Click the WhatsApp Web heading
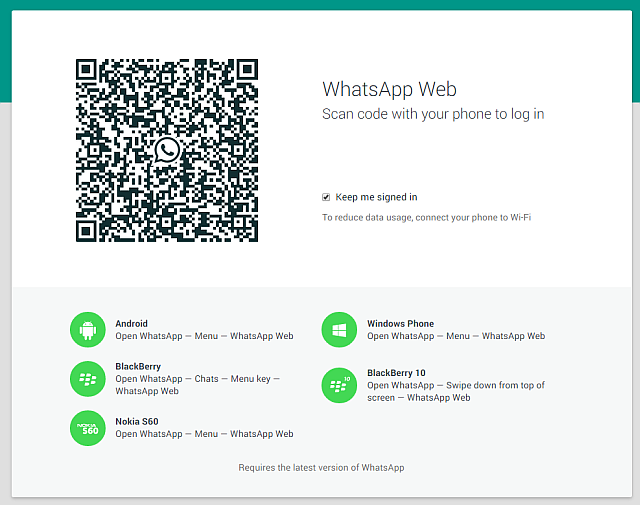 pos(389,89)
